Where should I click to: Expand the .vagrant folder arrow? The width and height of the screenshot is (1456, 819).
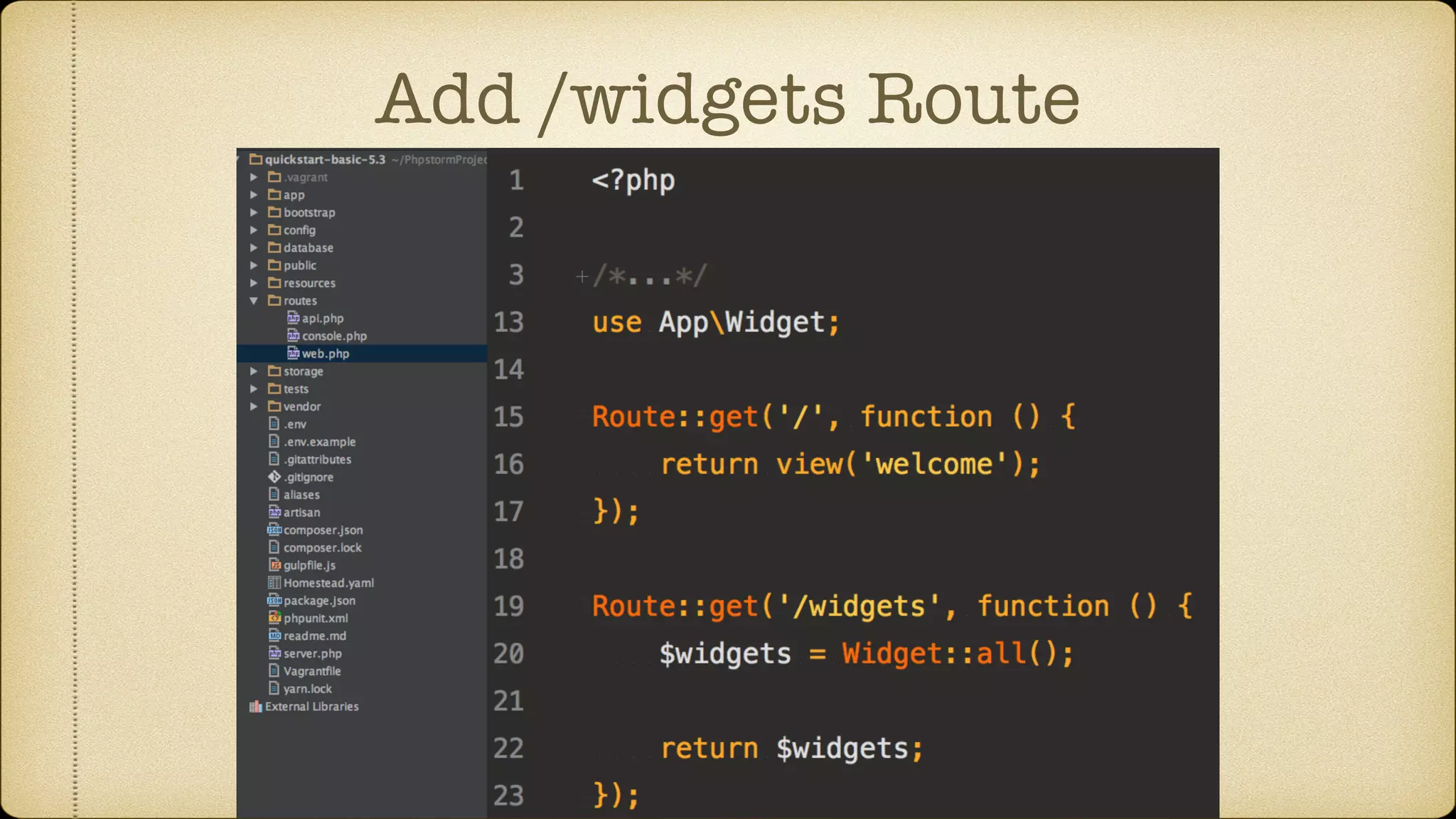pyautogui.click(x=254, y=177)
